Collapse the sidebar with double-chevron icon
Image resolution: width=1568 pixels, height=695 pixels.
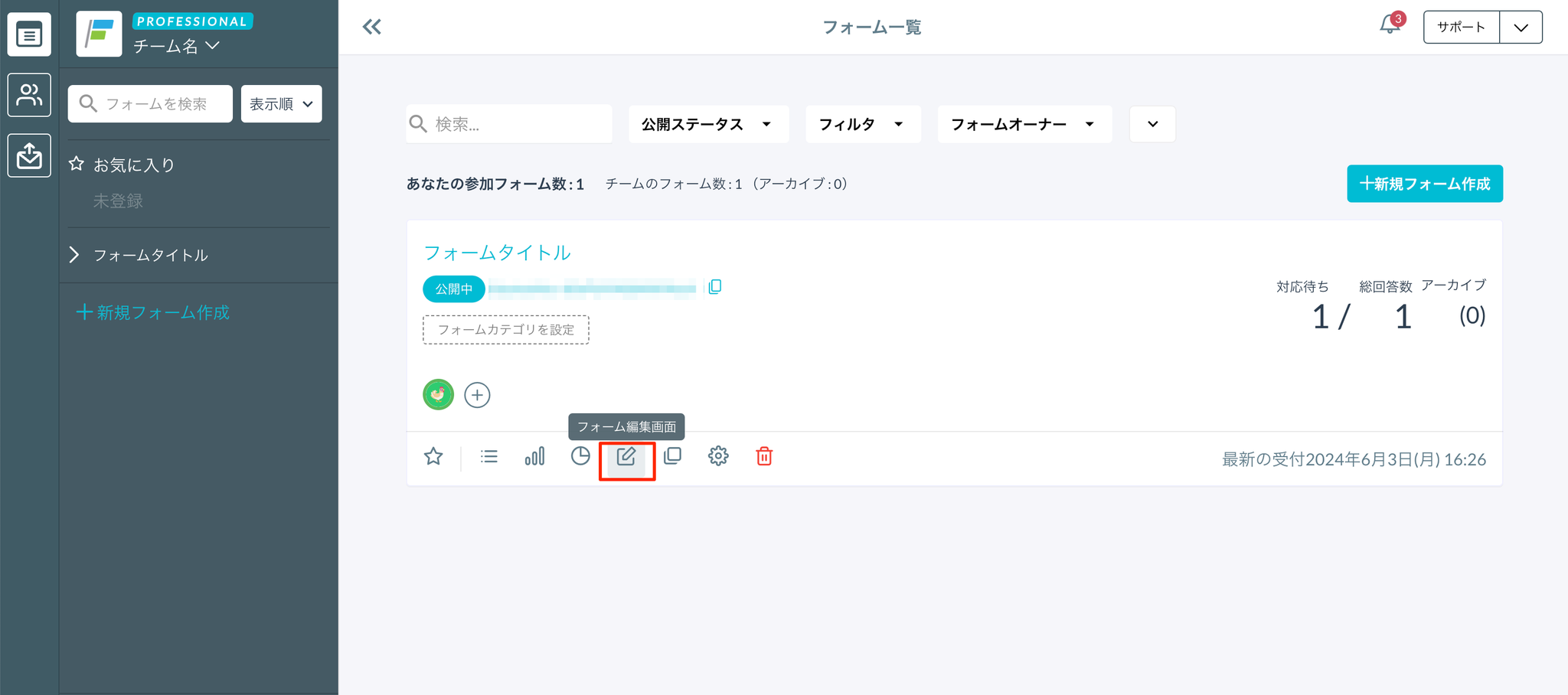tap(372, 28)
